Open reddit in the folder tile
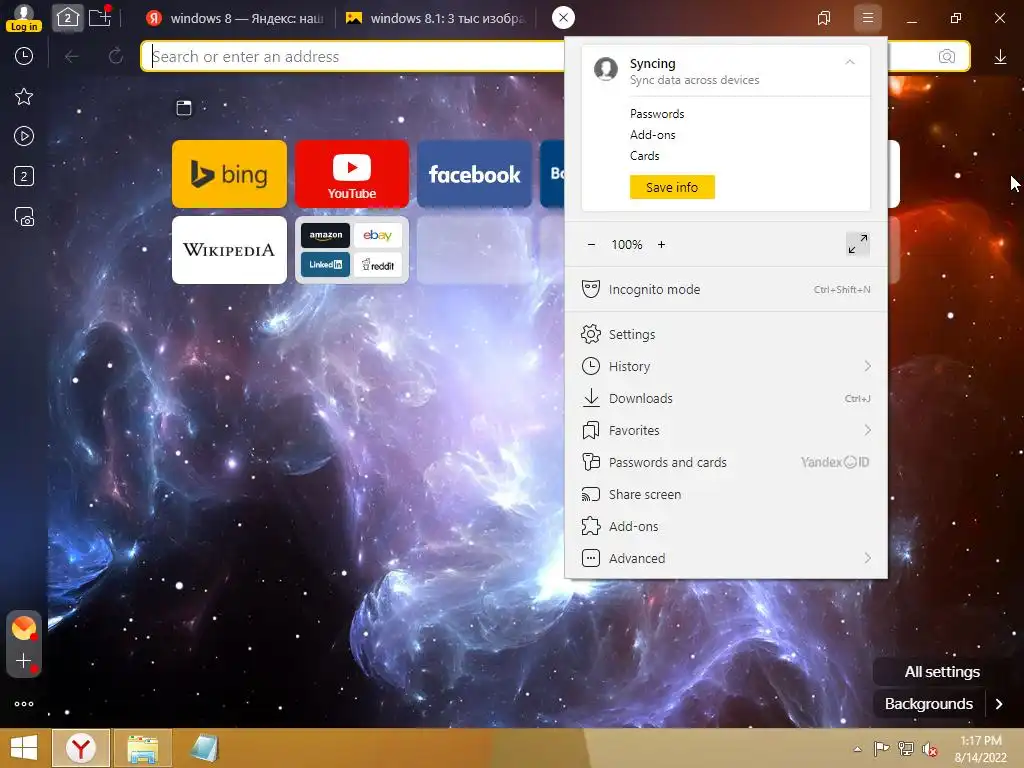This screenshot has height=768, width=1024. point(377,264)
